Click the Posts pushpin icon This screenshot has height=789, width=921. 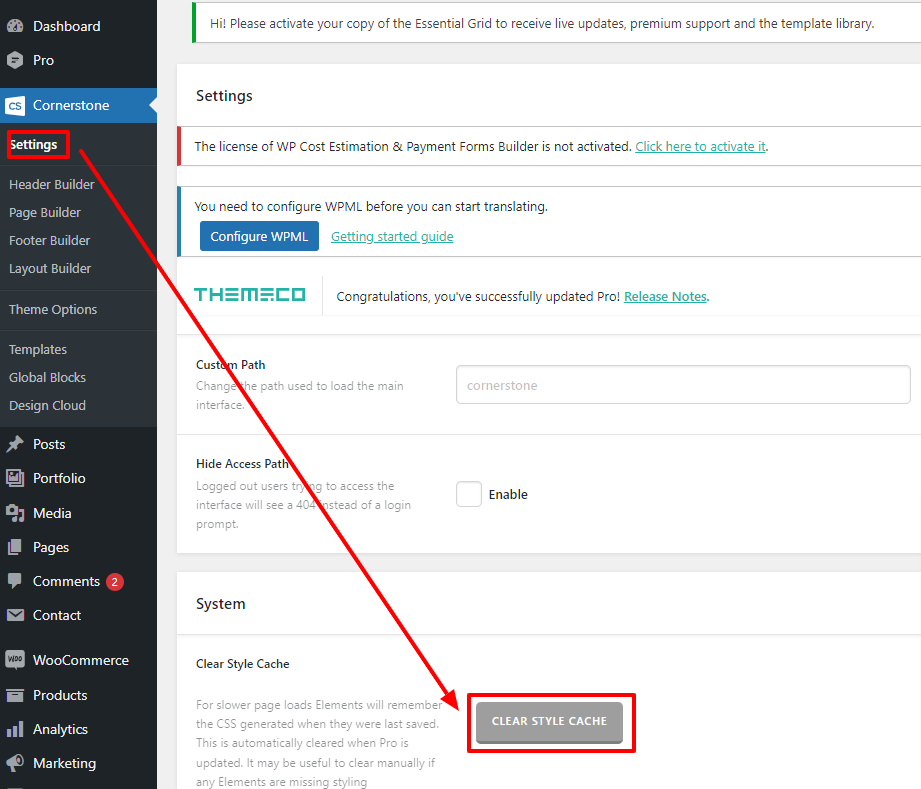click(15, 444)
